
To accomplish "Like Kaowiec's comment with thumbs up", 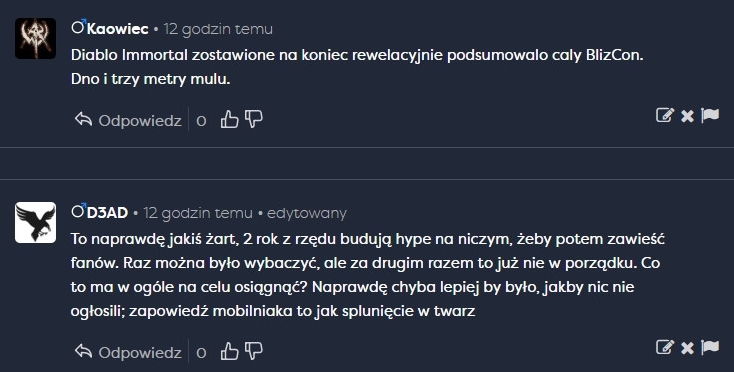I will click(229, 120).
